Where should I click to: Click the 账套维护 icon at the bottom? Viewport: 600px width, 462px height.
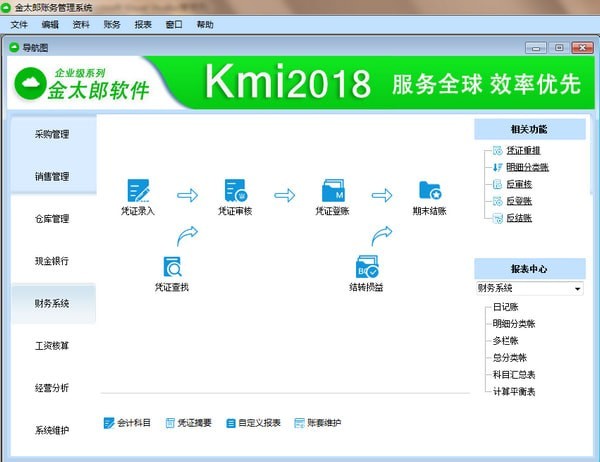(299, 423)
